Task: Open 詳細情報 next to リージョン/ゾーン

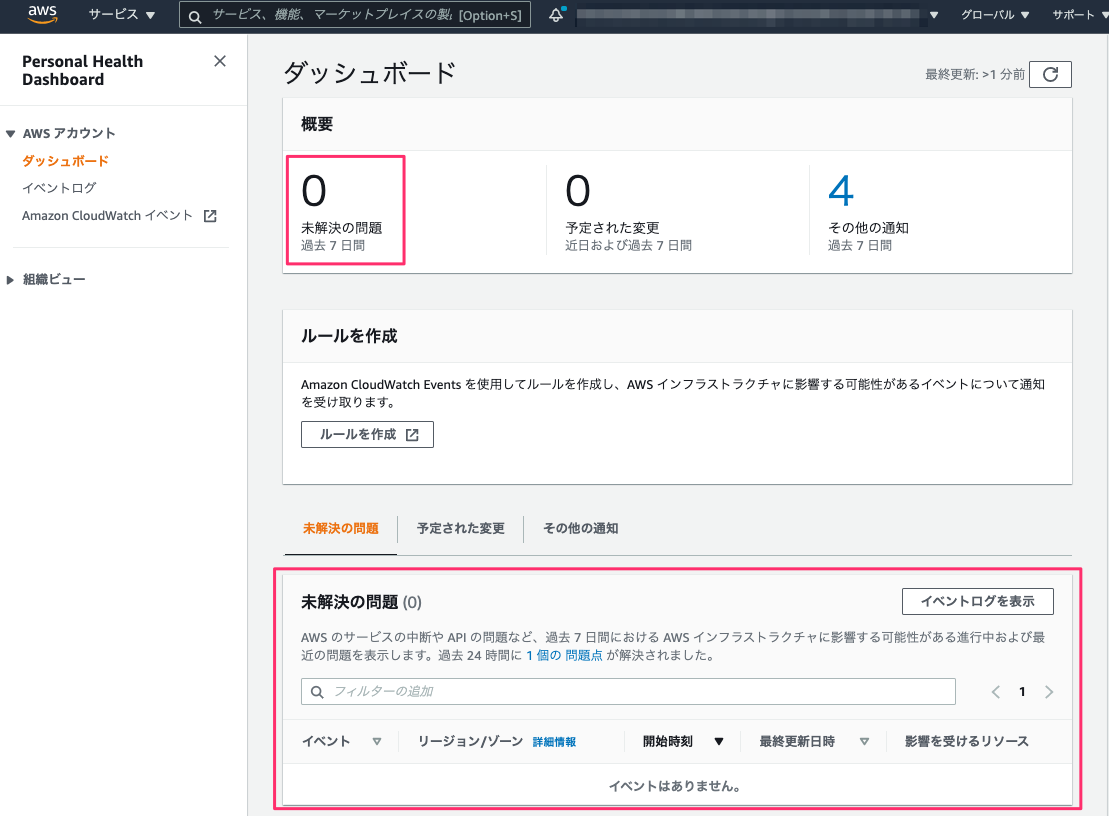Action: pos(554,742)
